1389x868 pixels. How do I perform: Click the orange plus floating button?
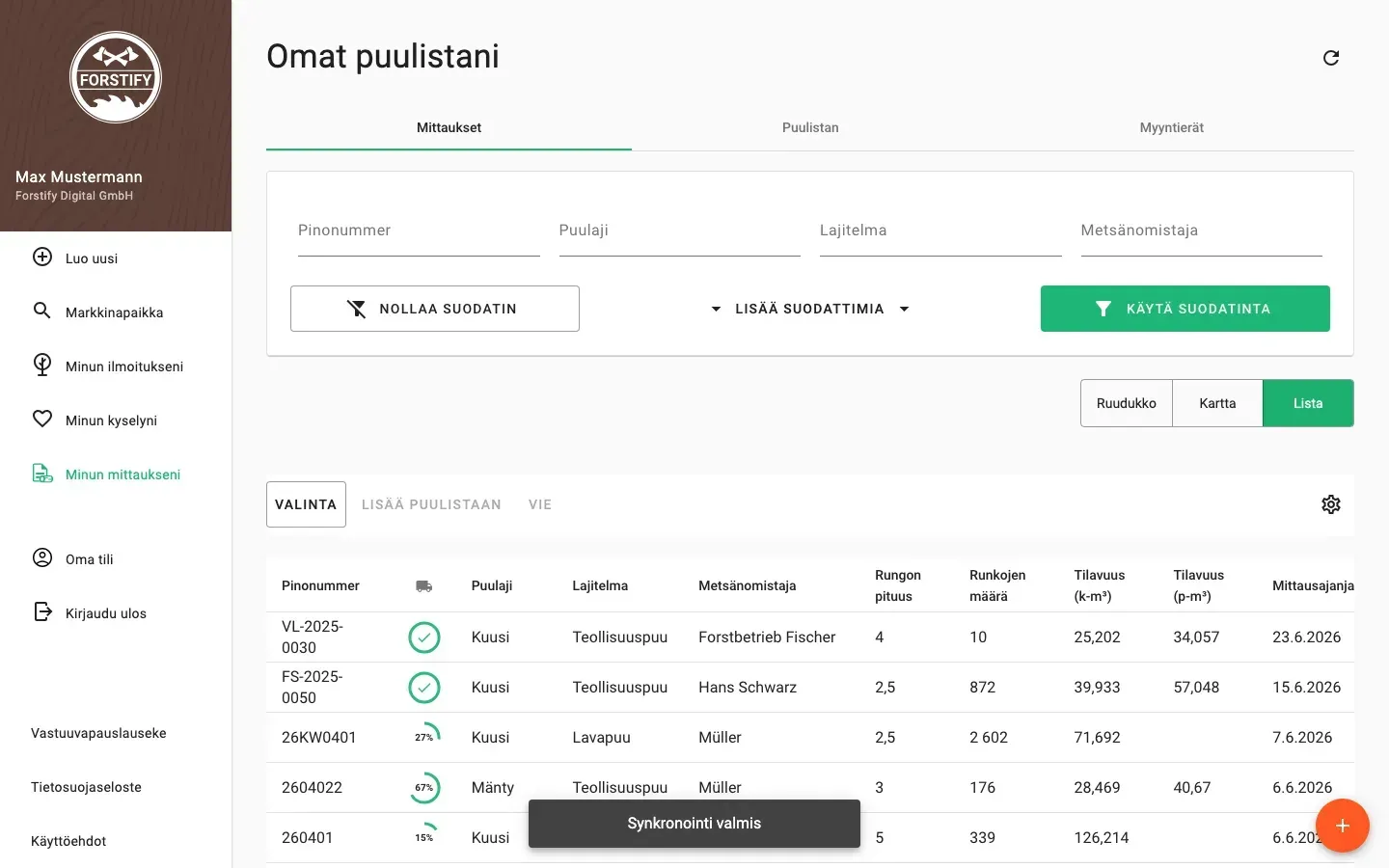[x=1342, y=826]
